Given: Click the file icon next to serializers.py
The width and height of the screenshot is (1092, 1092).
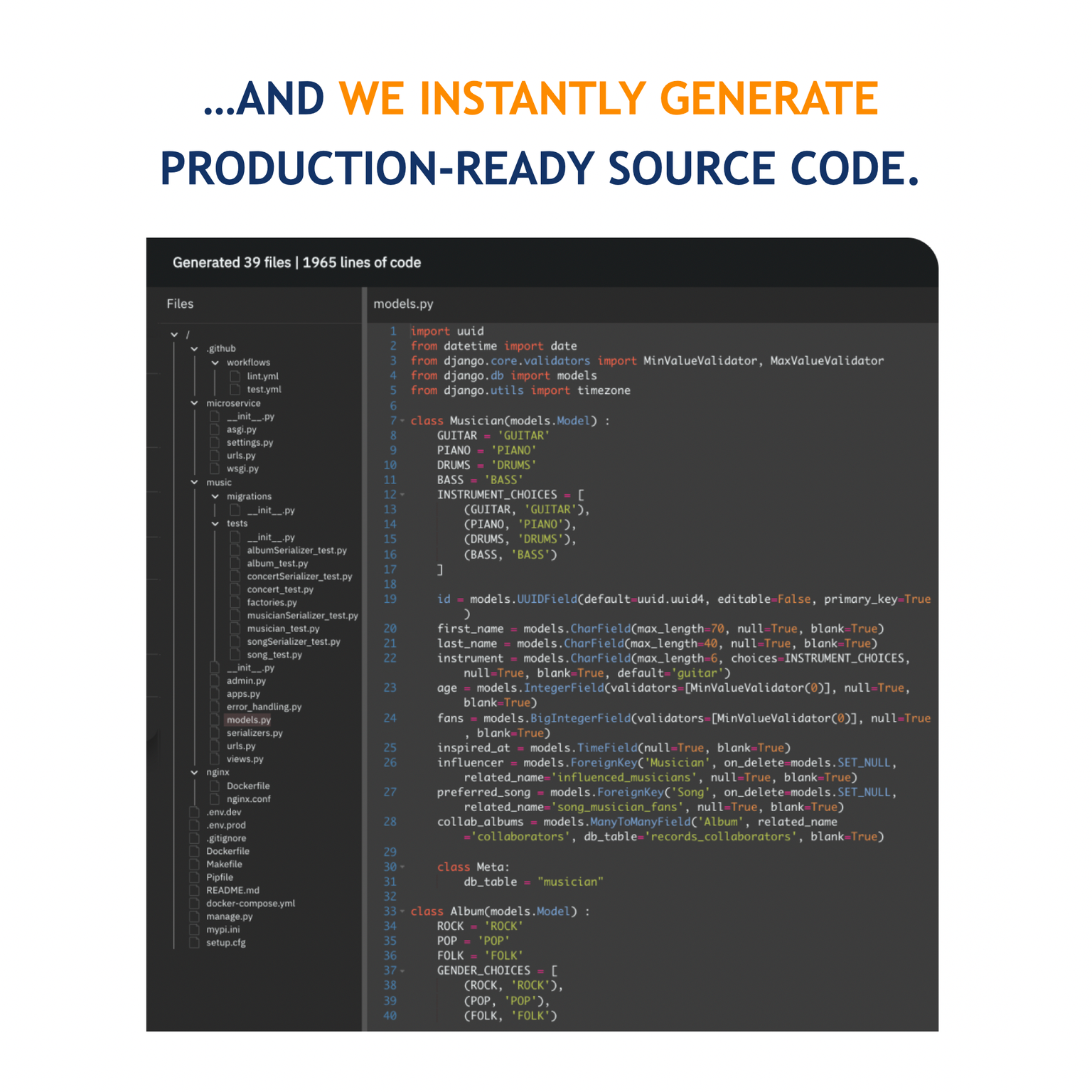Looking at the screenshot, I should pyautogui.click(x=214, y=733).
